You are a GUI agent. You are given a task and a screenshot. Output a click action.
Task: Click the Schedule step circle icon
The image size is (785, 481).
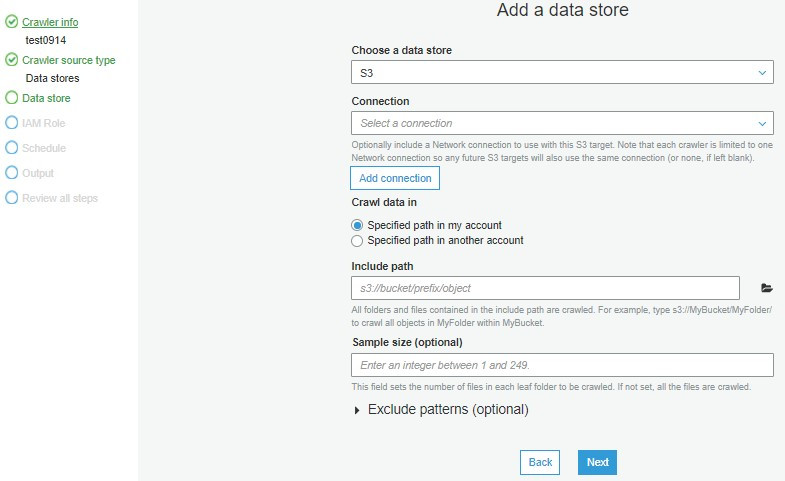(12, 148)
